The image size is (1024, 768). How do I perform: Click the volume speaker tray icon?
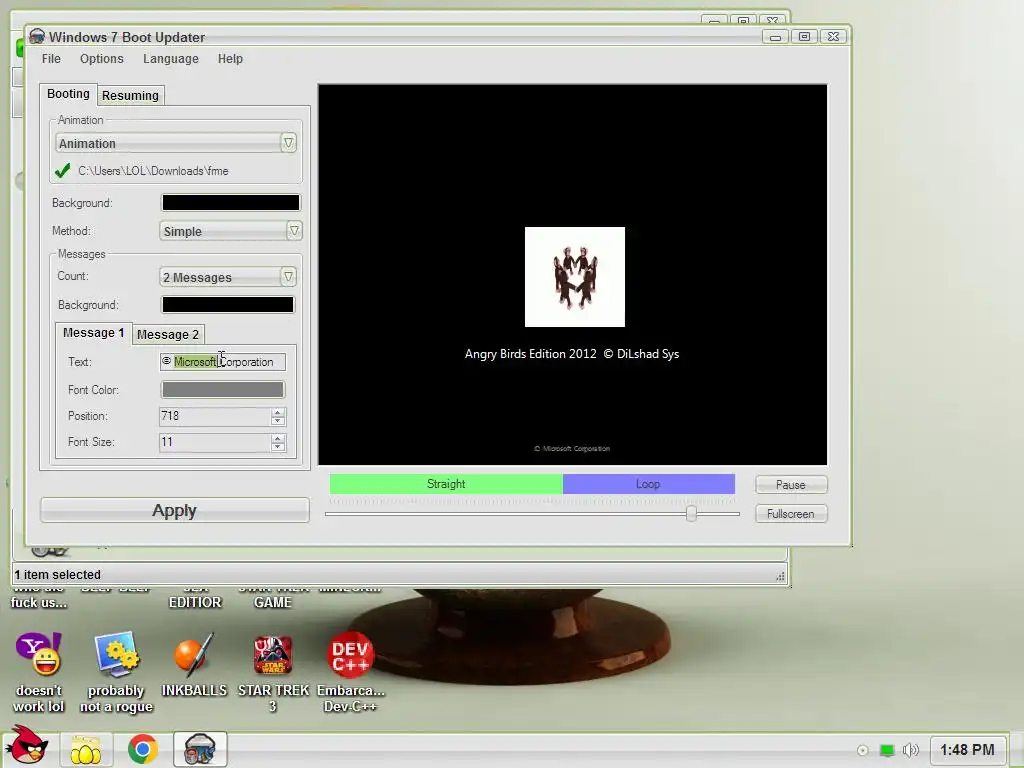(910, 750)
